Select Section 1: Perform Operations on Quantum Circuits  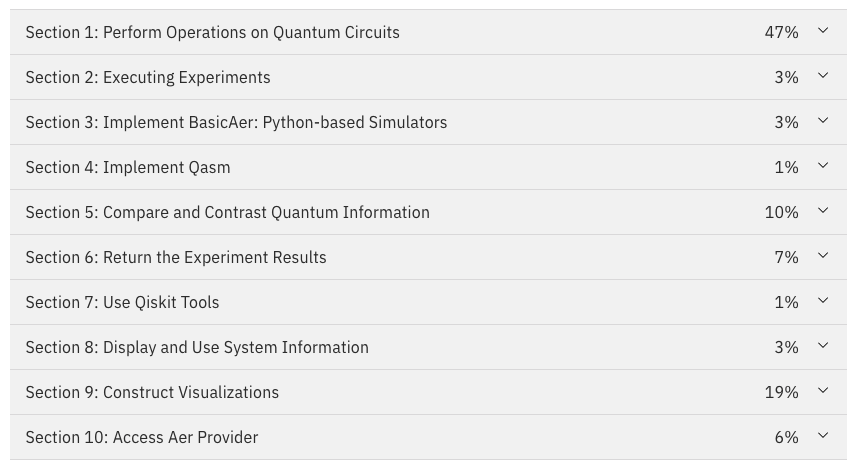coord(212,32)
